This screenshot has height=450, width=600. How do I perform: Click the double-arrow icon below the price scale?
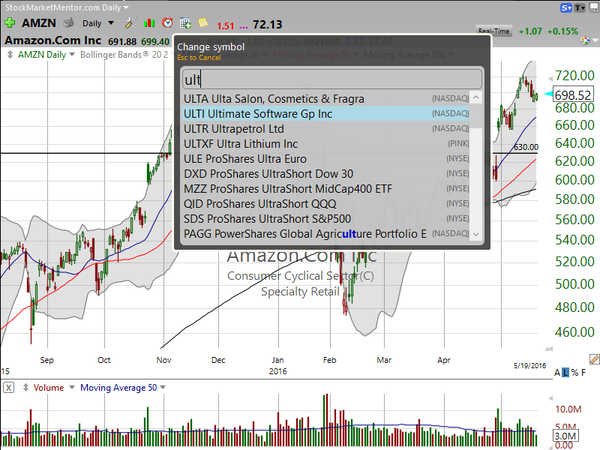549,349
